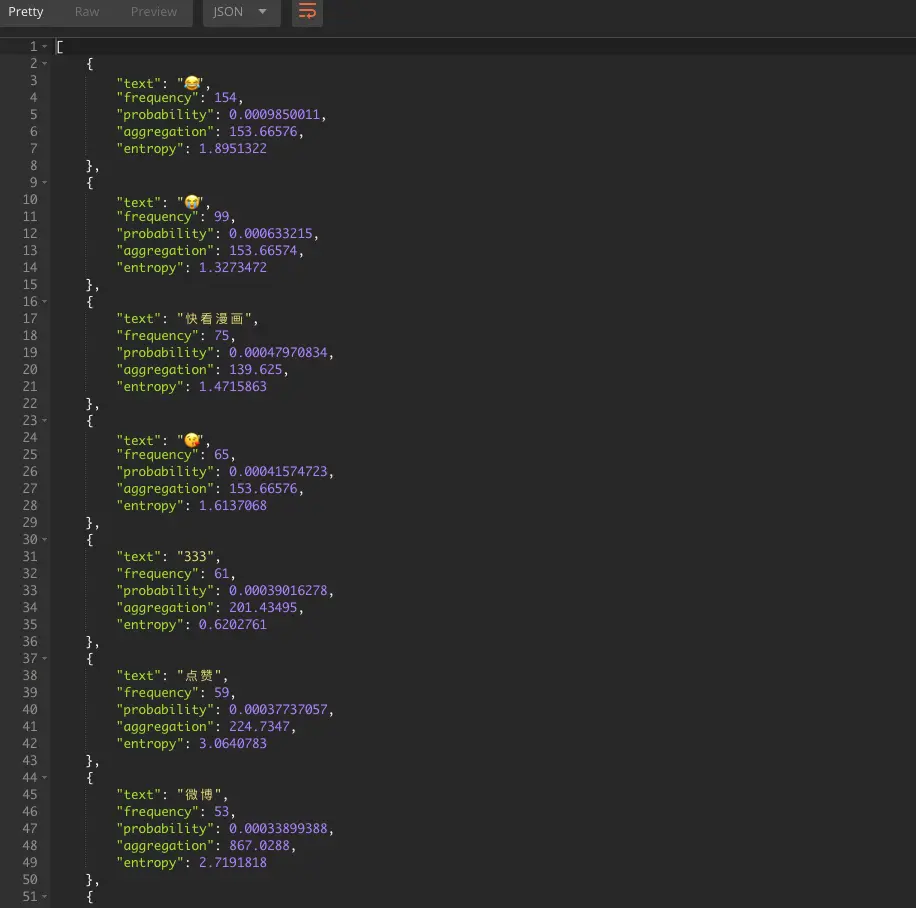Image resolution: width=916 pixels, height=908 pixels.
Task: Click the frequency value 61
Action: coord(221,573)
